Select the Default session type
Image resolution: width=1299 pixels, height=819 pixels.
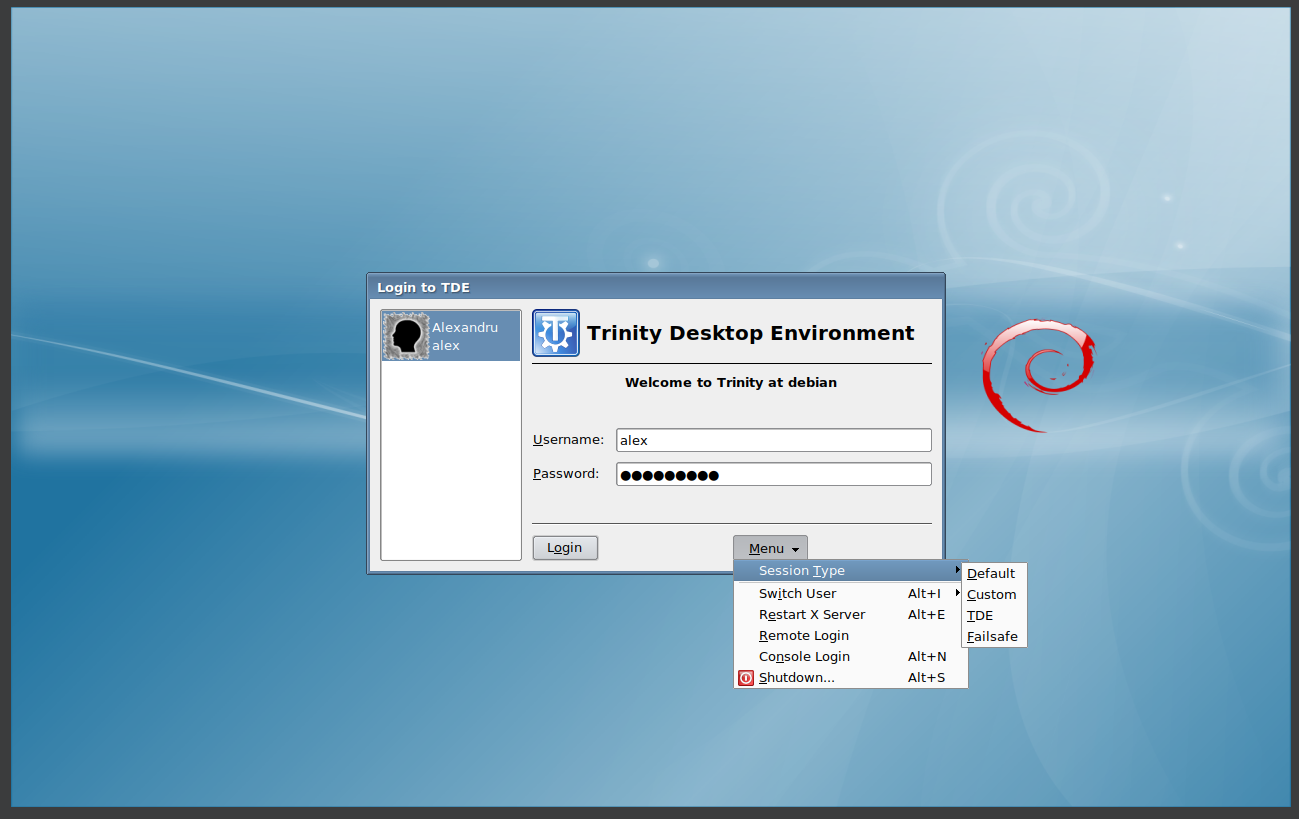[x=991, y=573]
